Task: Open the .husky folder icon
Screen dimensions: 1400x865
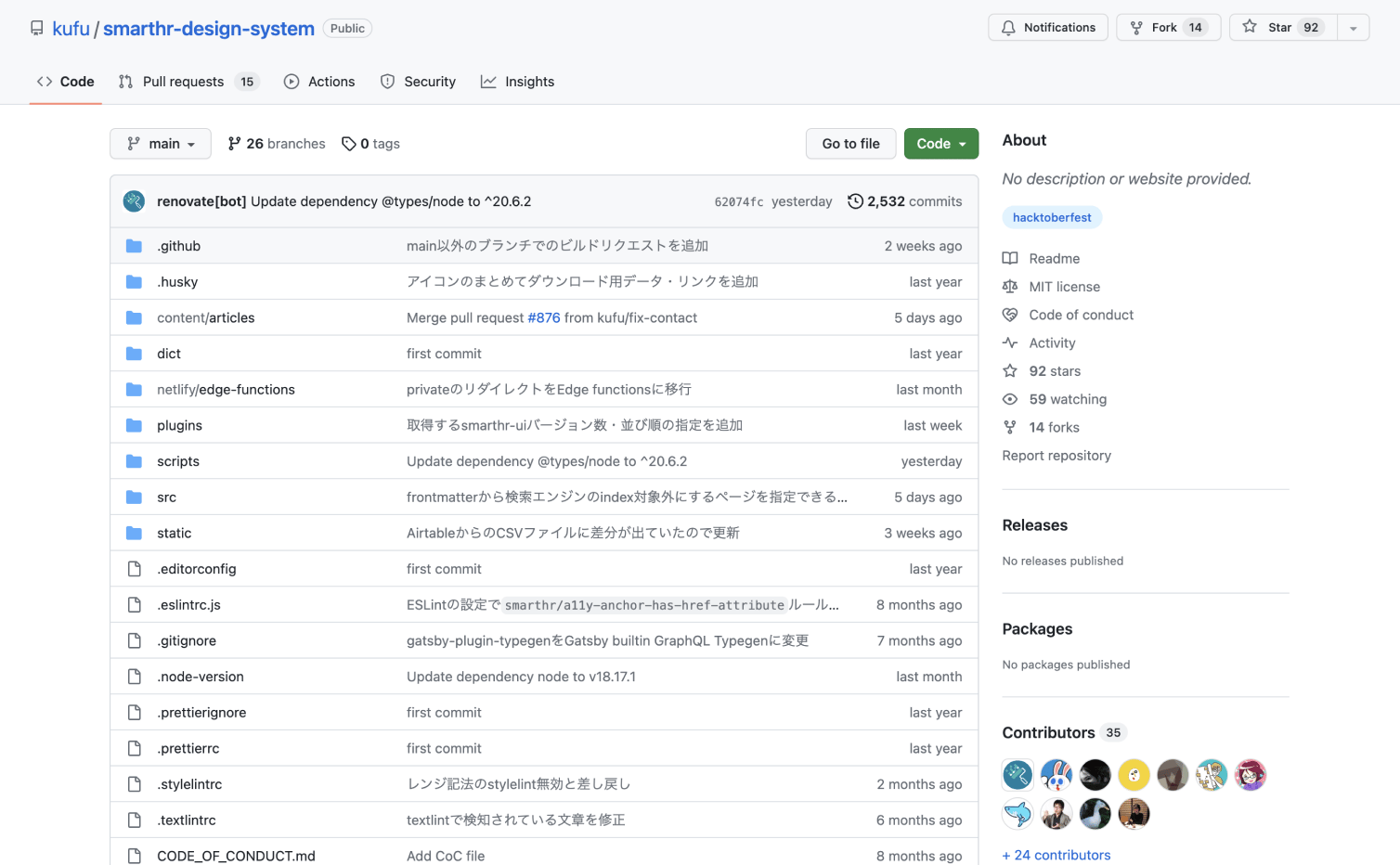Action: 134,282
